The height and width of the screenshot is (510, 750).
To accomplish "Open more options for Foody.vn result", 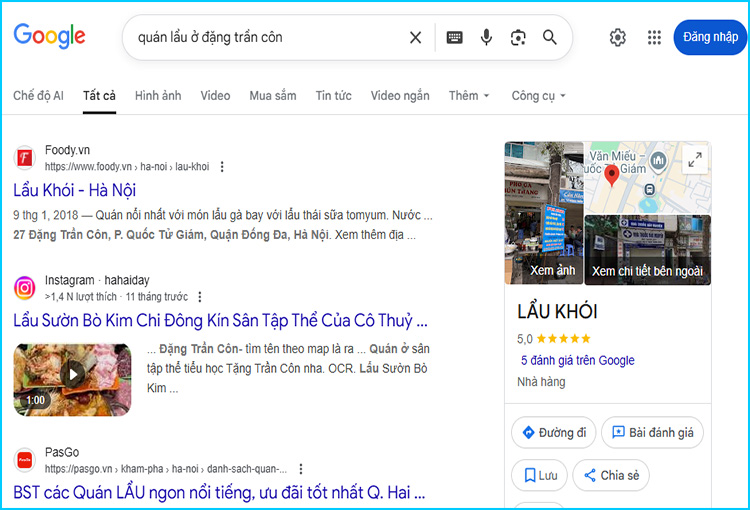I will point(222,166).
